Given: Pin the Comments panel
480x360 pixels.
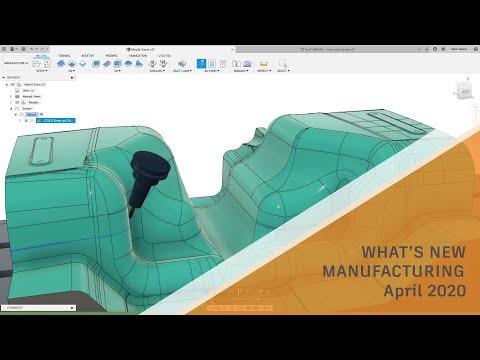Looking at the screenshot, I should coord(72,308).
